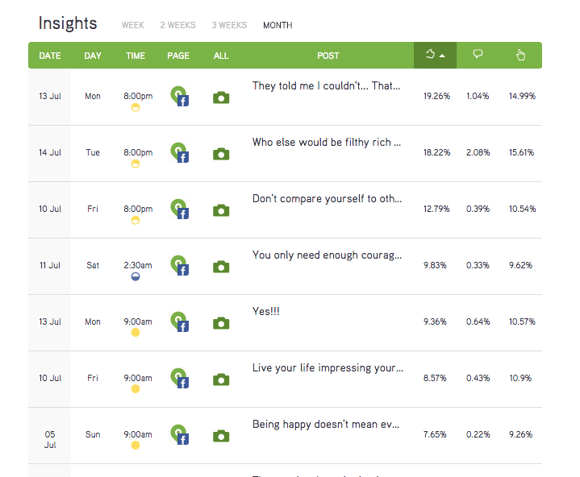
Task: Click the moon icon under 2:30am
Action: (x=135, y=277)
